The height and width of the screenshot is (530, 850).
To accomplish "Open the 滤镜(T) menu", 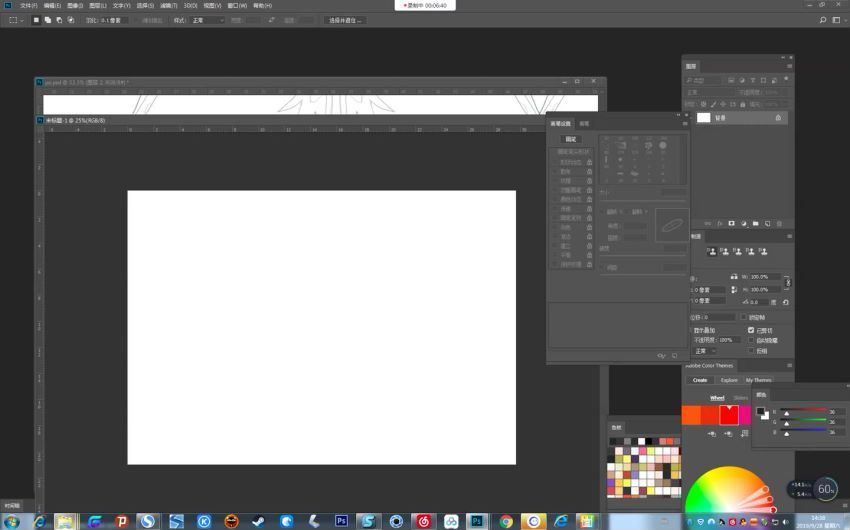I will [x=169, y=5].
